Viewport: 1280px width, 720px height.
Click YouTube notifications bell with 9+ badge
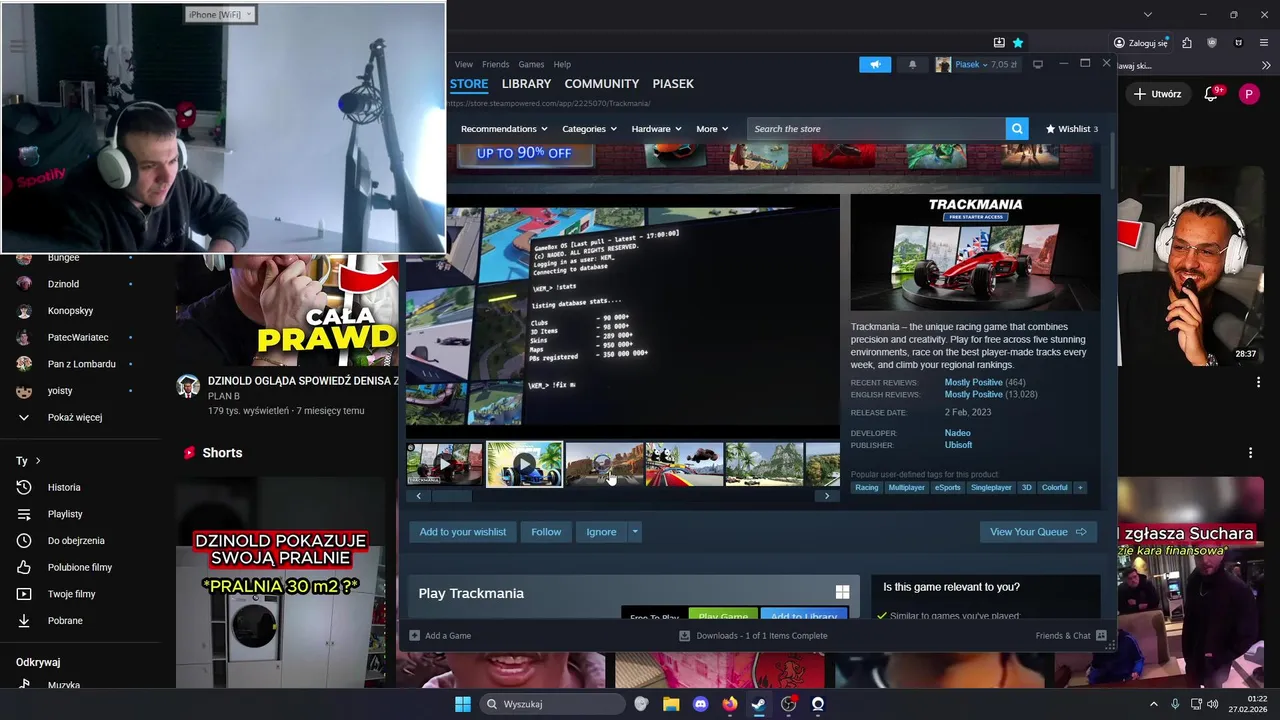(x=1212, y=93)
